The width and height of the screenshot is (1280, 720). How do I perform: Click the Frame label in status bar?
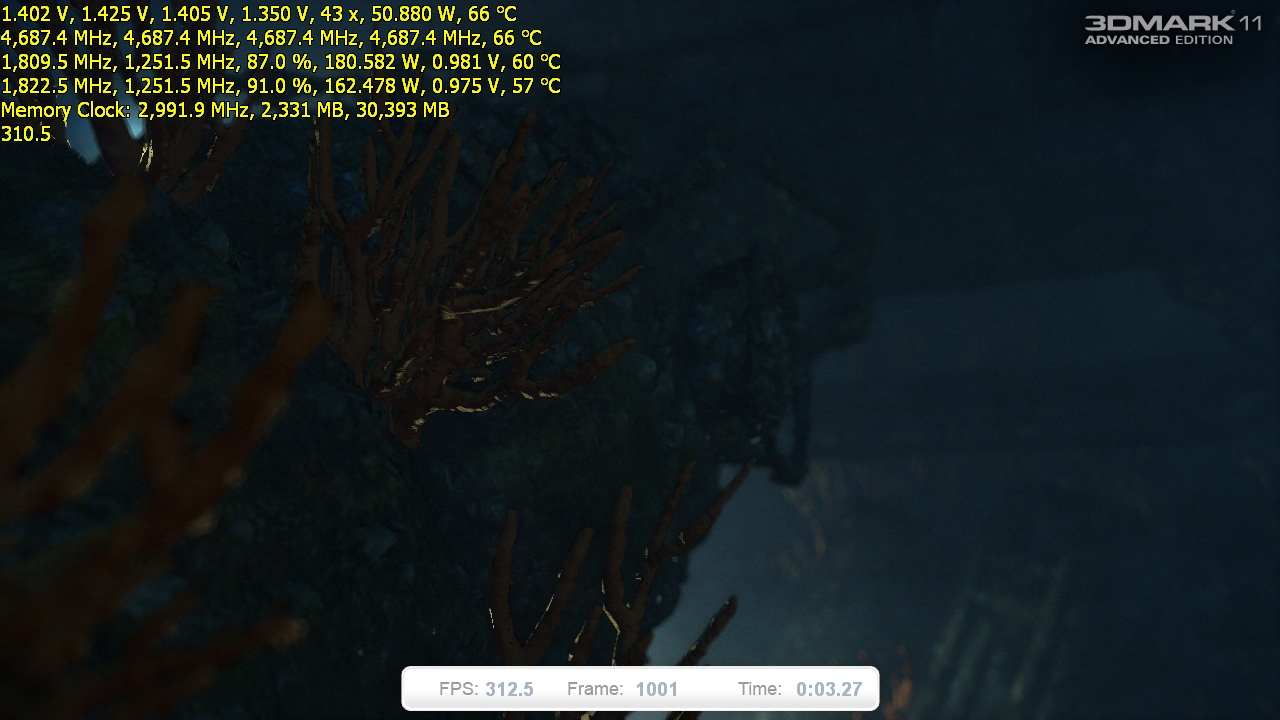[x=596, y=689]
